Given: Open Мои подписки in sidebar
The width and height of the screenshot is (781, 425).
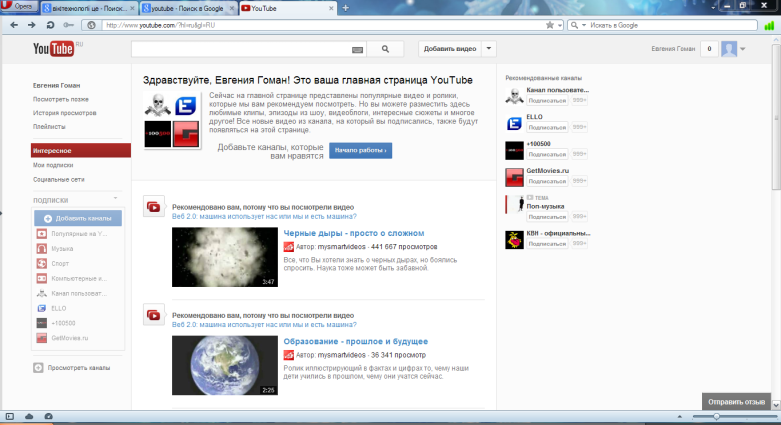Looking at the screenshot, I should 53,165.
